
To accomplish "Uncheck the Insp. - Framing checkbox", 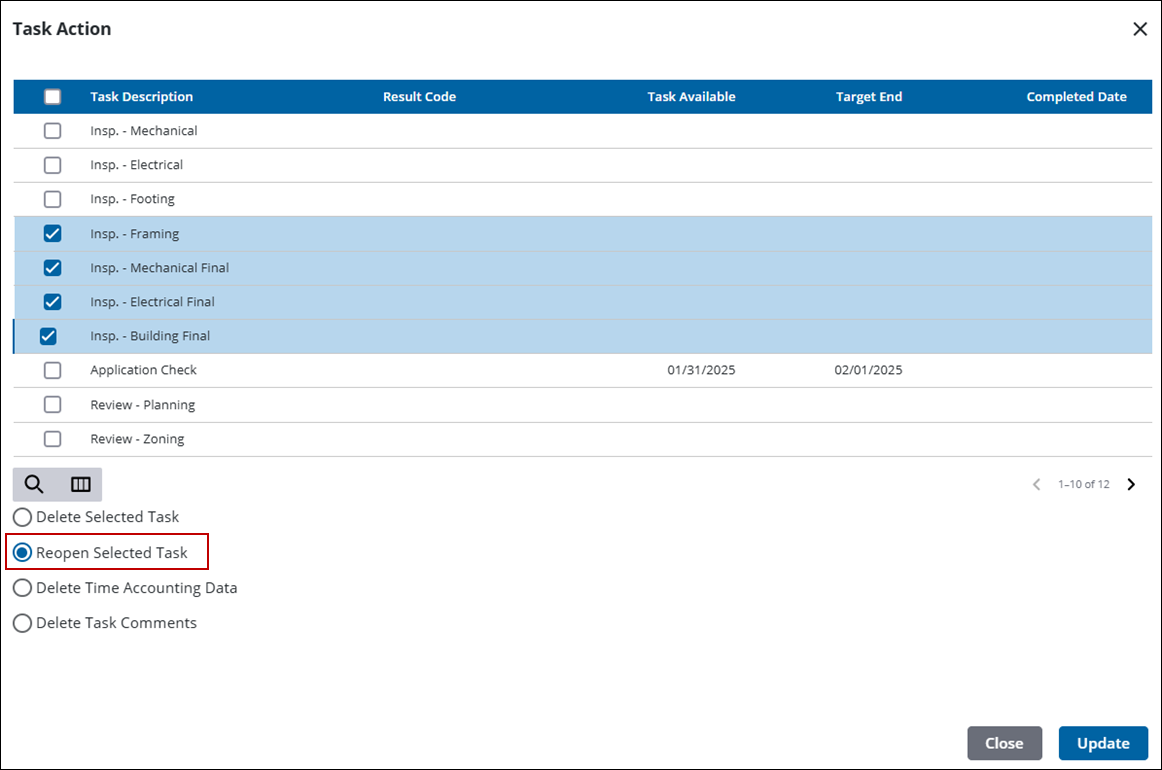I will 53,234.
